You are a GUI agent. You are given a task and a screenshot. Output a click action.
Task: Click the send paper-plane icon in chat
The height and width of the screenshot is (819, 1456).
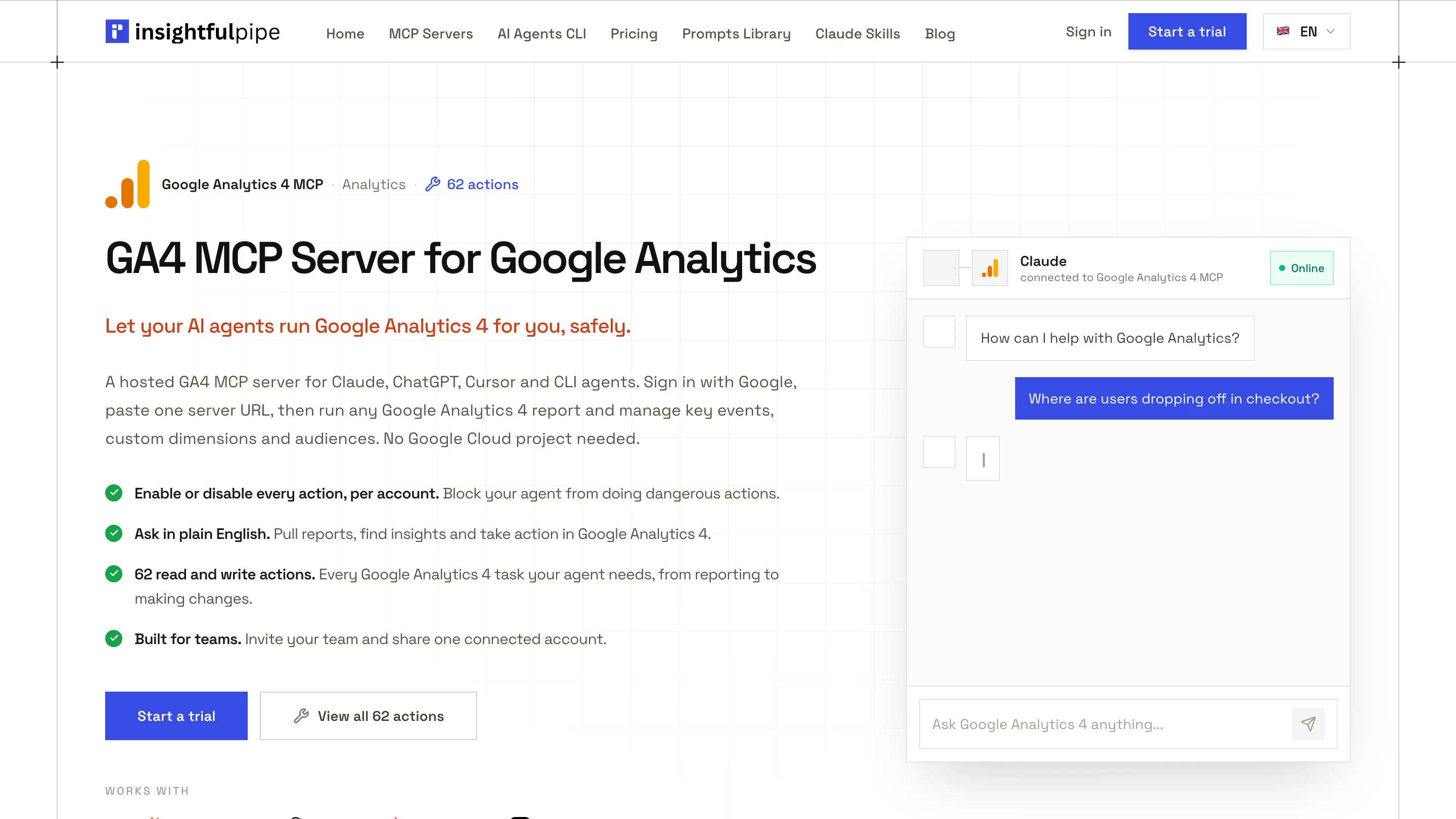pos(1308,724)
